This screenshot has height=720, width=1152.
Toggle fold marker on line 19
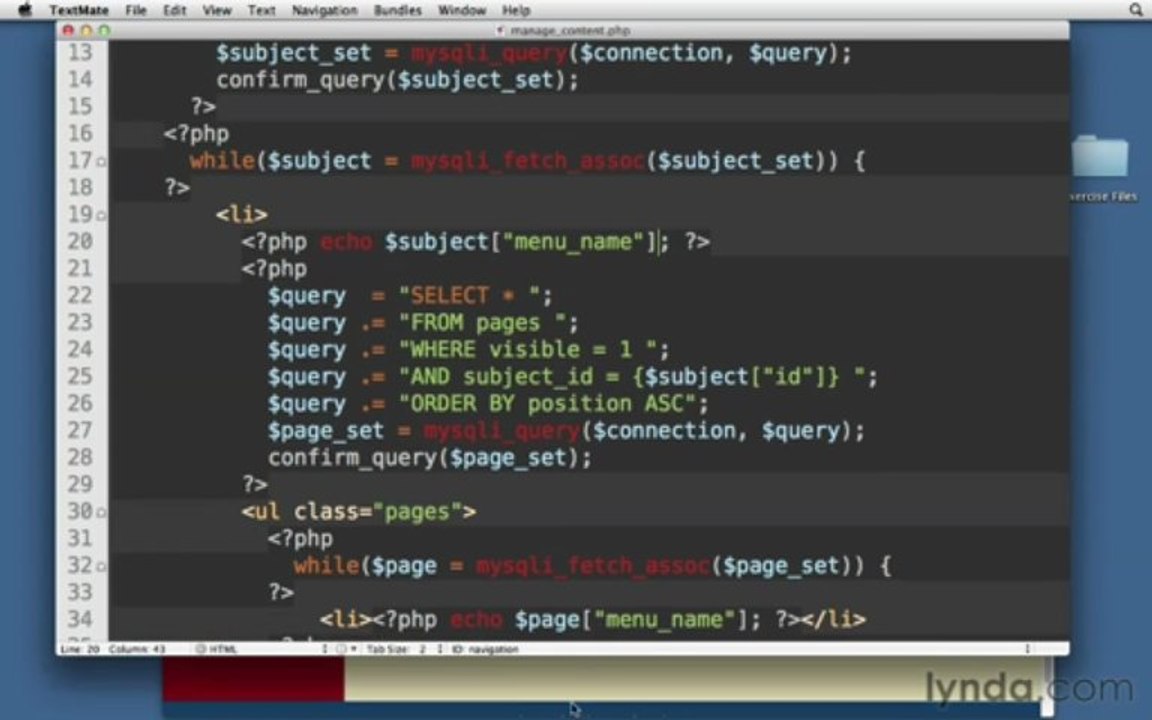click(x=101, y=215)
